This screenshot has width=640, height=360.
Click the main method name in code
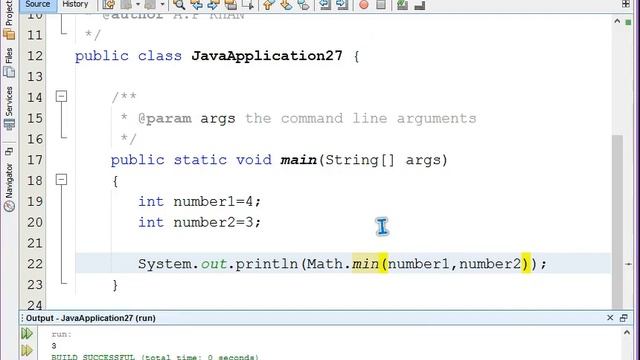click(x=299, y=160)
